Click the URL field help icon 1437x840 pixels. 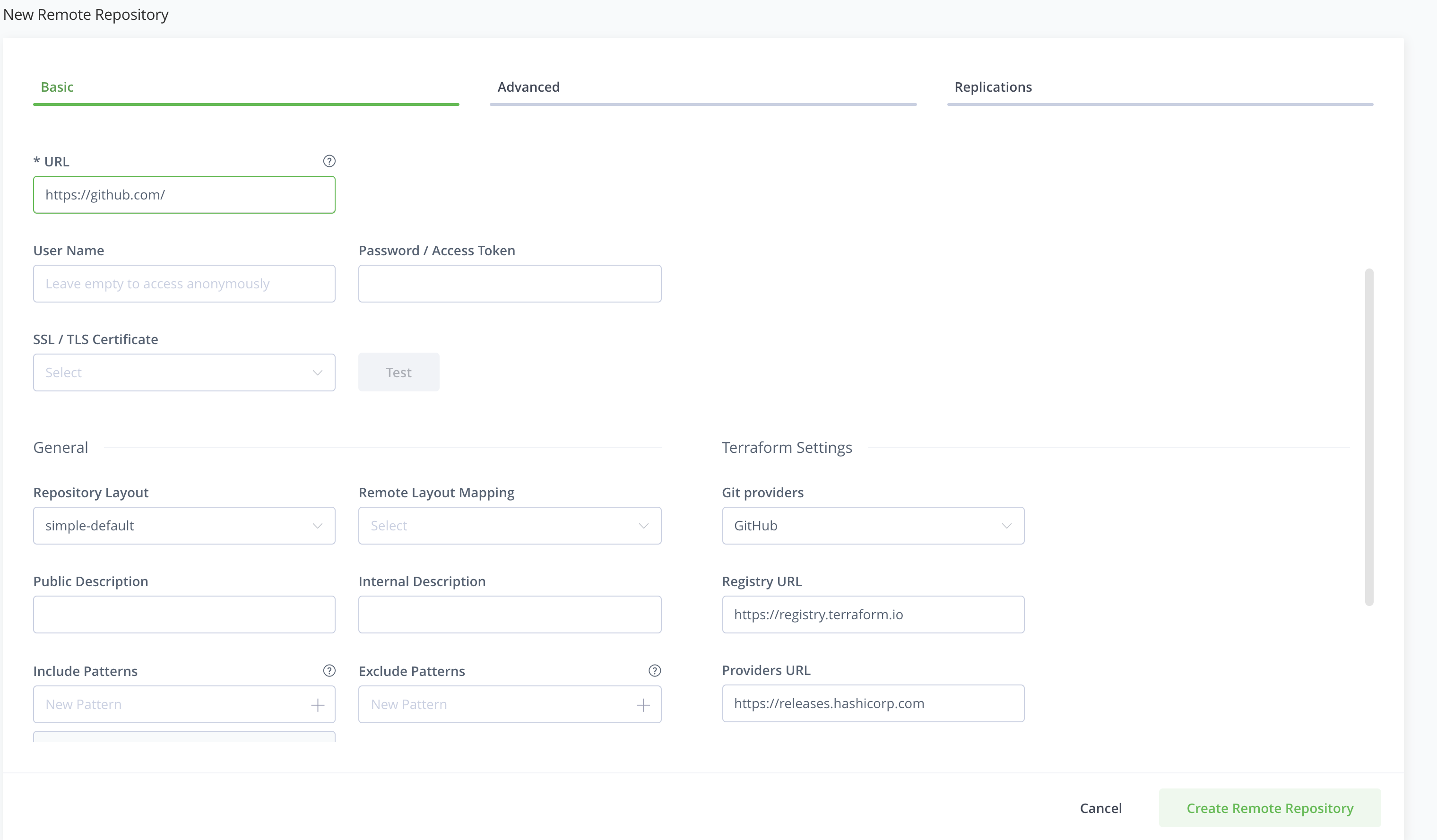pyautogui.click(x=329, y=161)
